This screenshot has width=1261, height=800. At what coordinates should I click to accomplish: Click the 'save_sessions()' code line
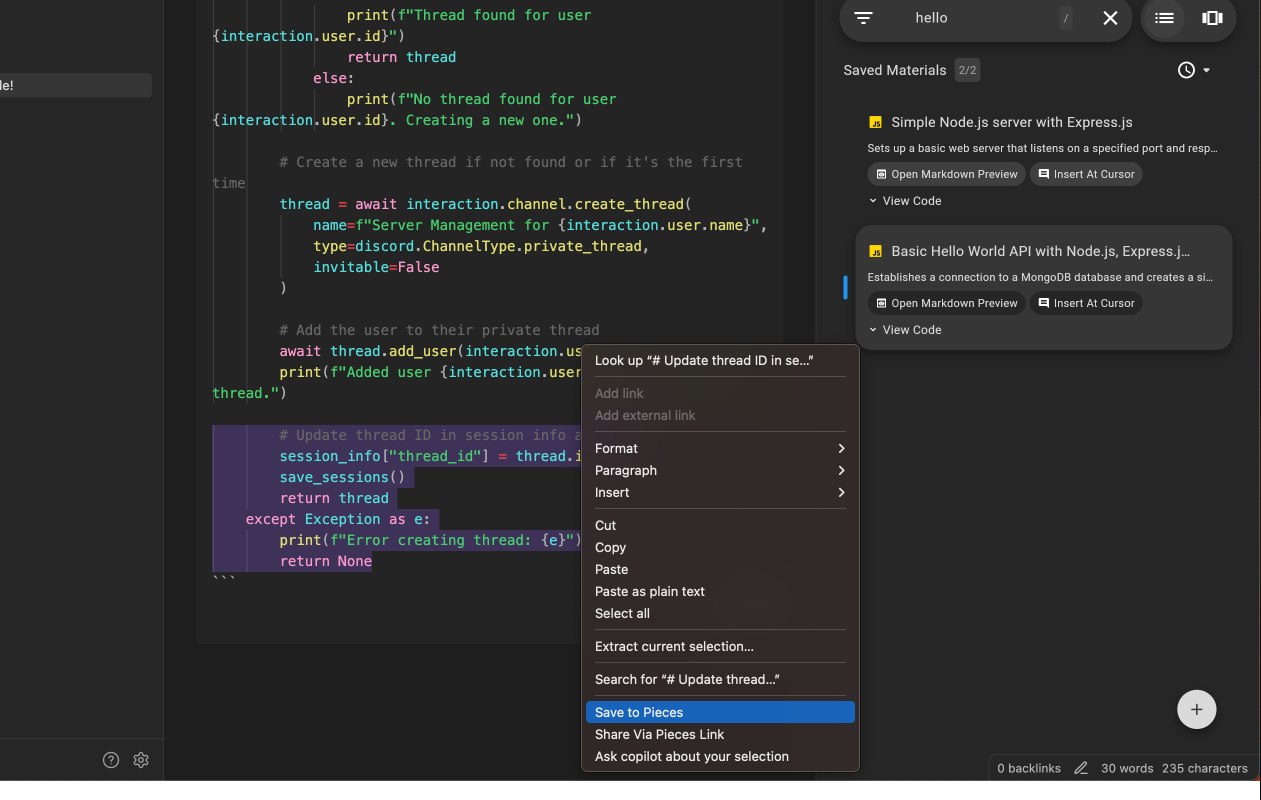pyautogui.click(x=342, y=477)
